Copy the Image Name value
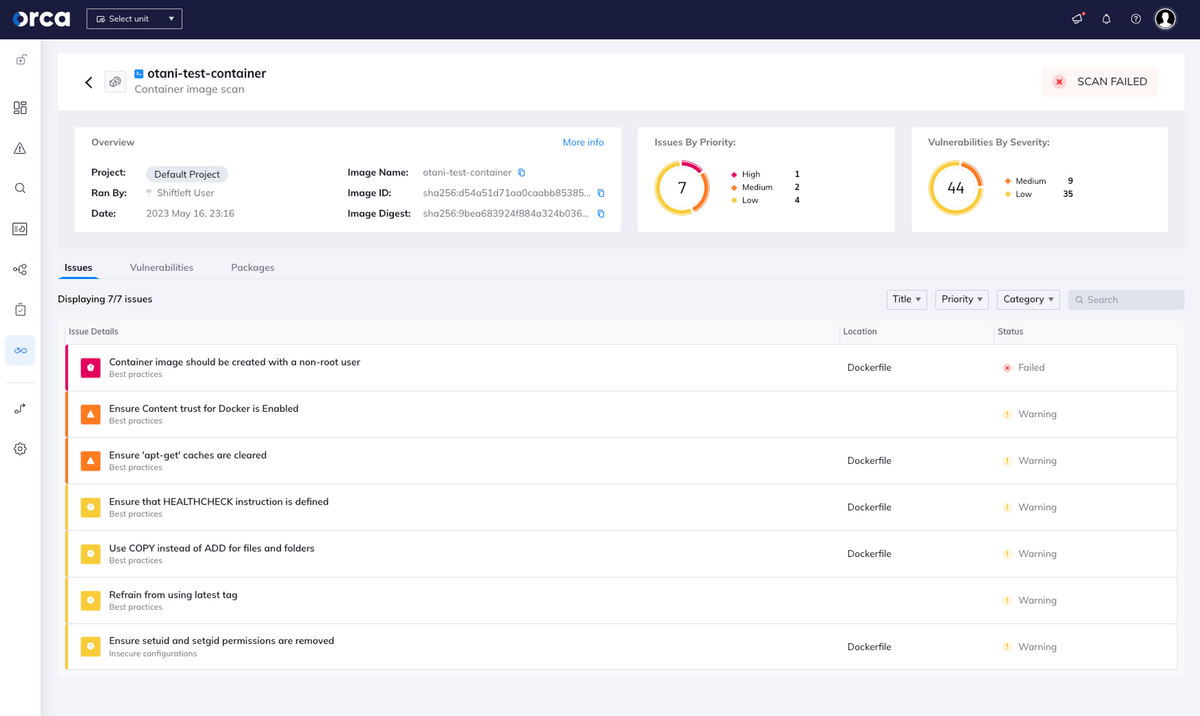This screenshot has height=716, width=1200. pos(522,173)
